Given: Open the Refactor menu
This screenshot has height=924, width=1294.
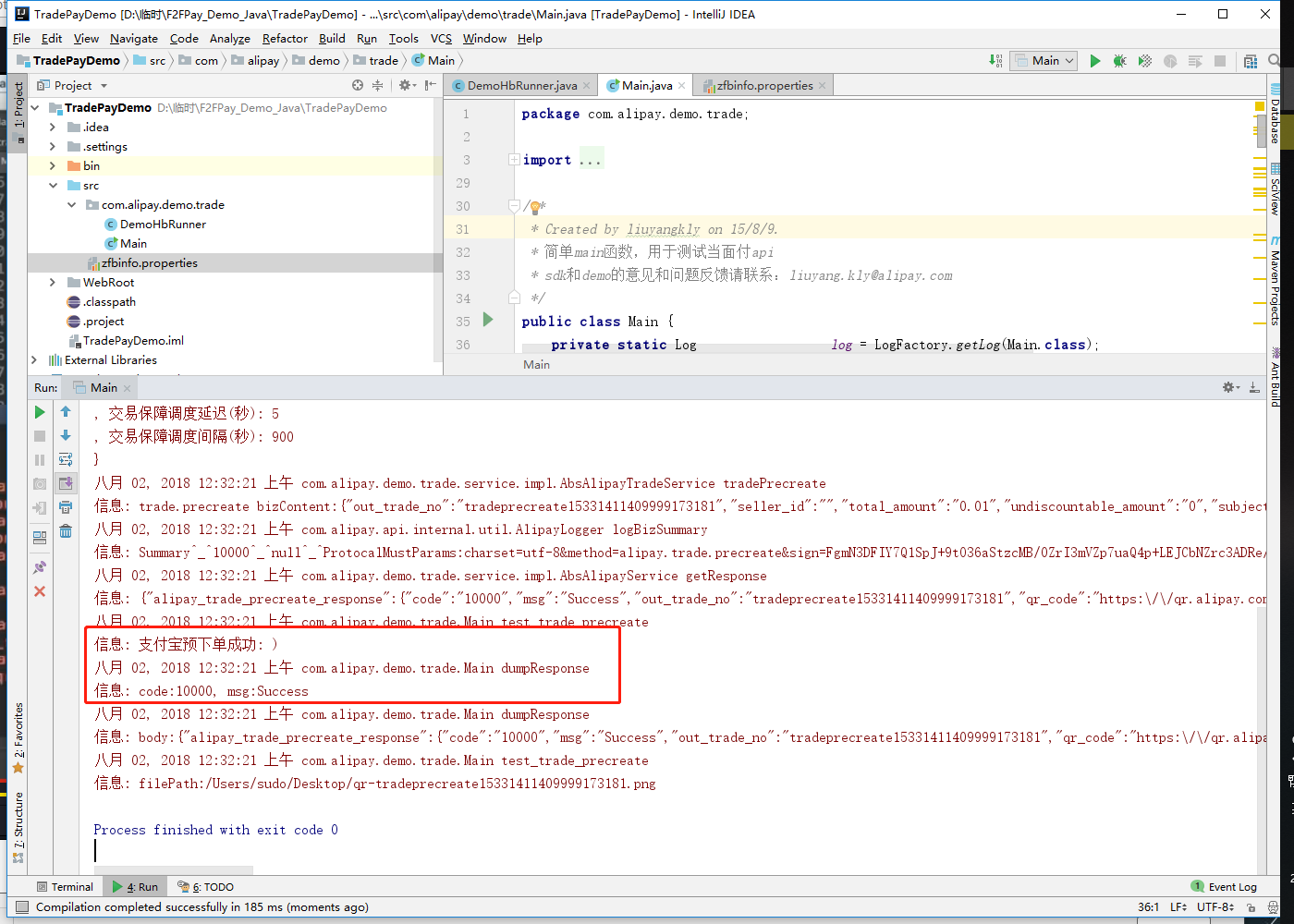Looking at the screenshot, I should click(285, 39).
